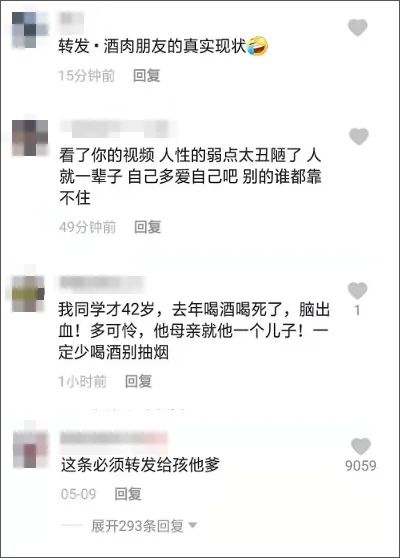This screenshot has width=400, height=558.
Task: Tap heart on 我同学才42岁 comment
Action: click(x=357, y=291)
